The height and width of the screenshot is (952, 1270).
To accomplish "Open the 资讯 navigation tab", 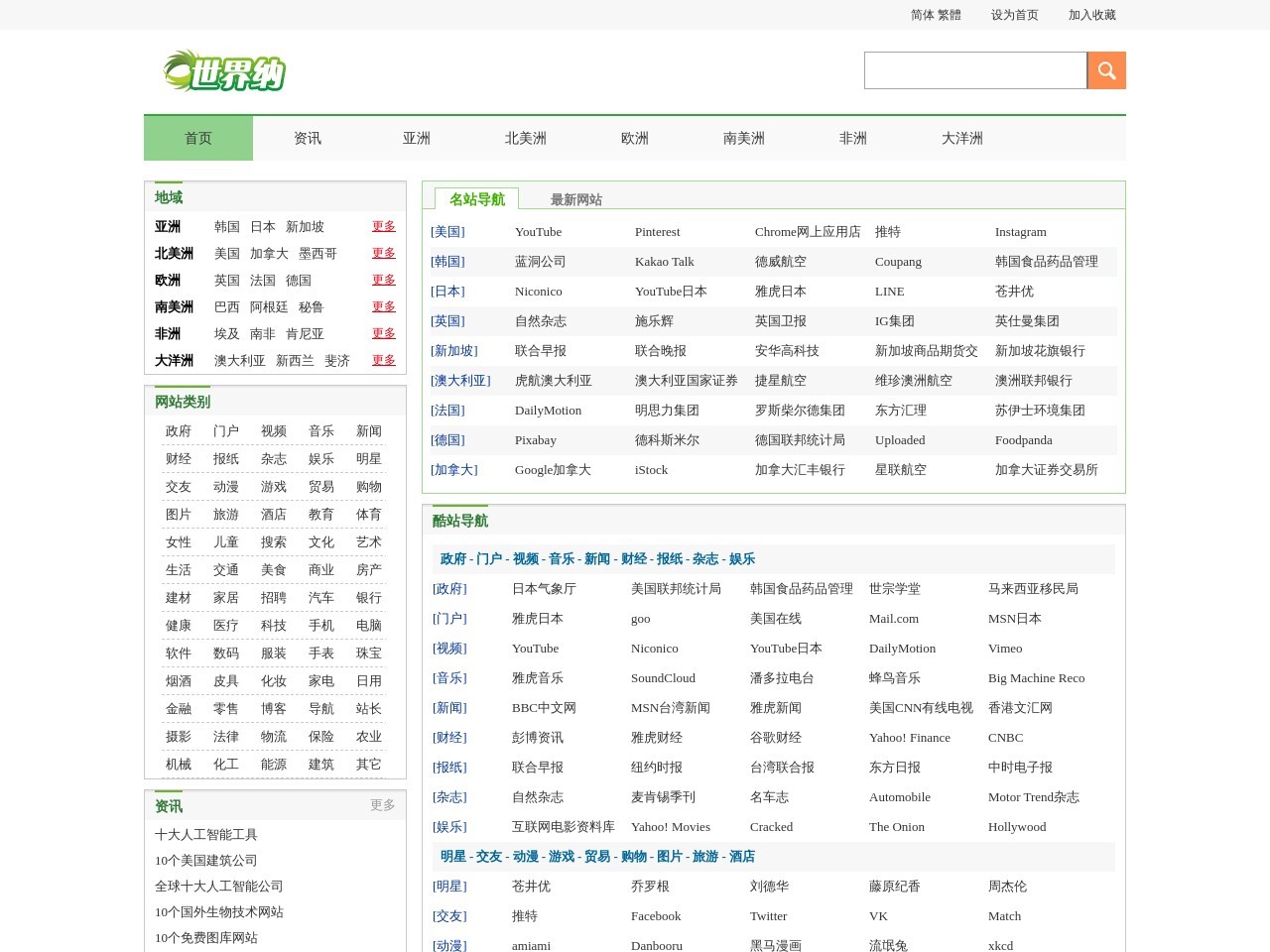I will pyautogui.click(x=308, y=138).
